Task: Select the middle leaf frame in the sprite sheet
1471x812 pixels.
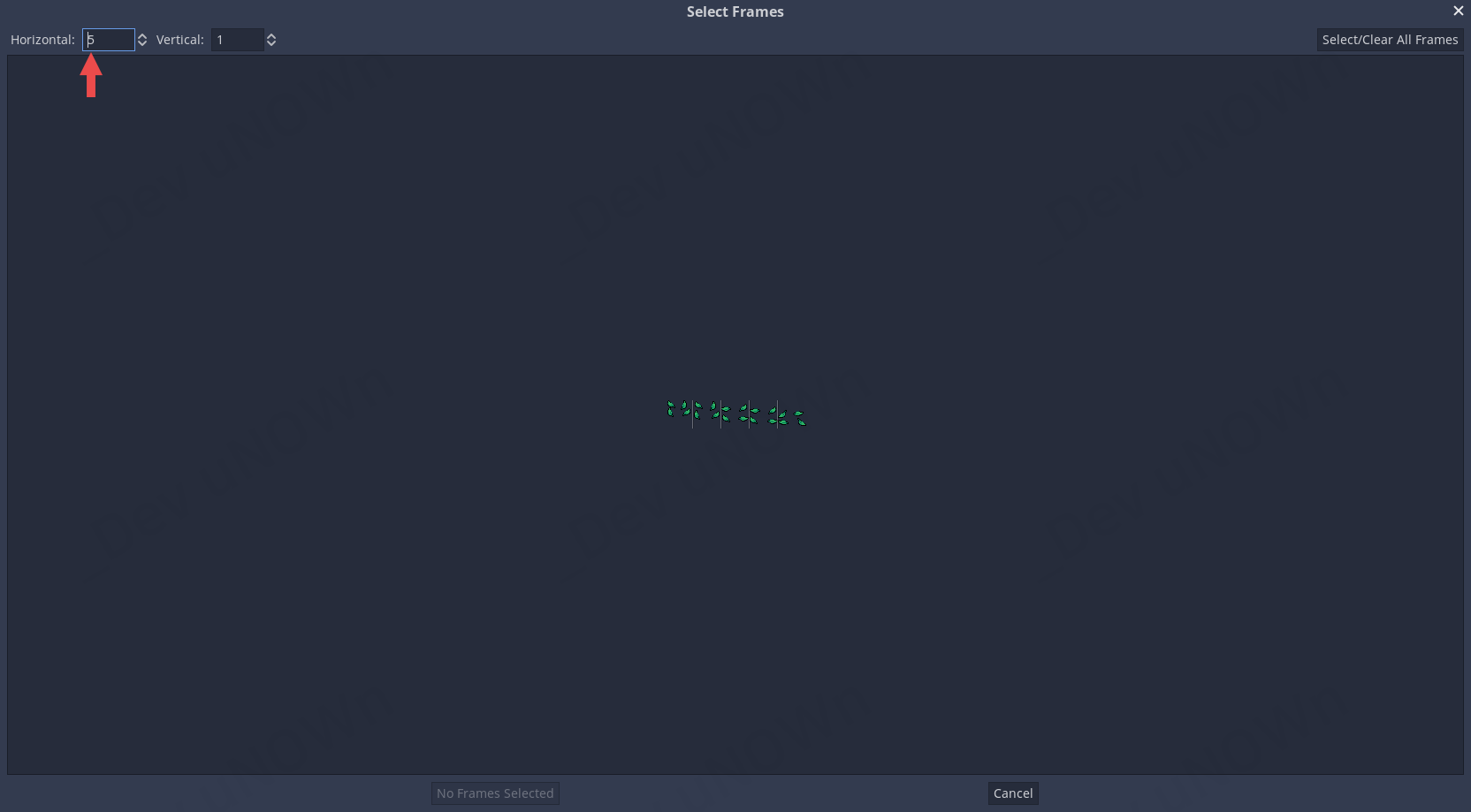Action: click(735, 414)
